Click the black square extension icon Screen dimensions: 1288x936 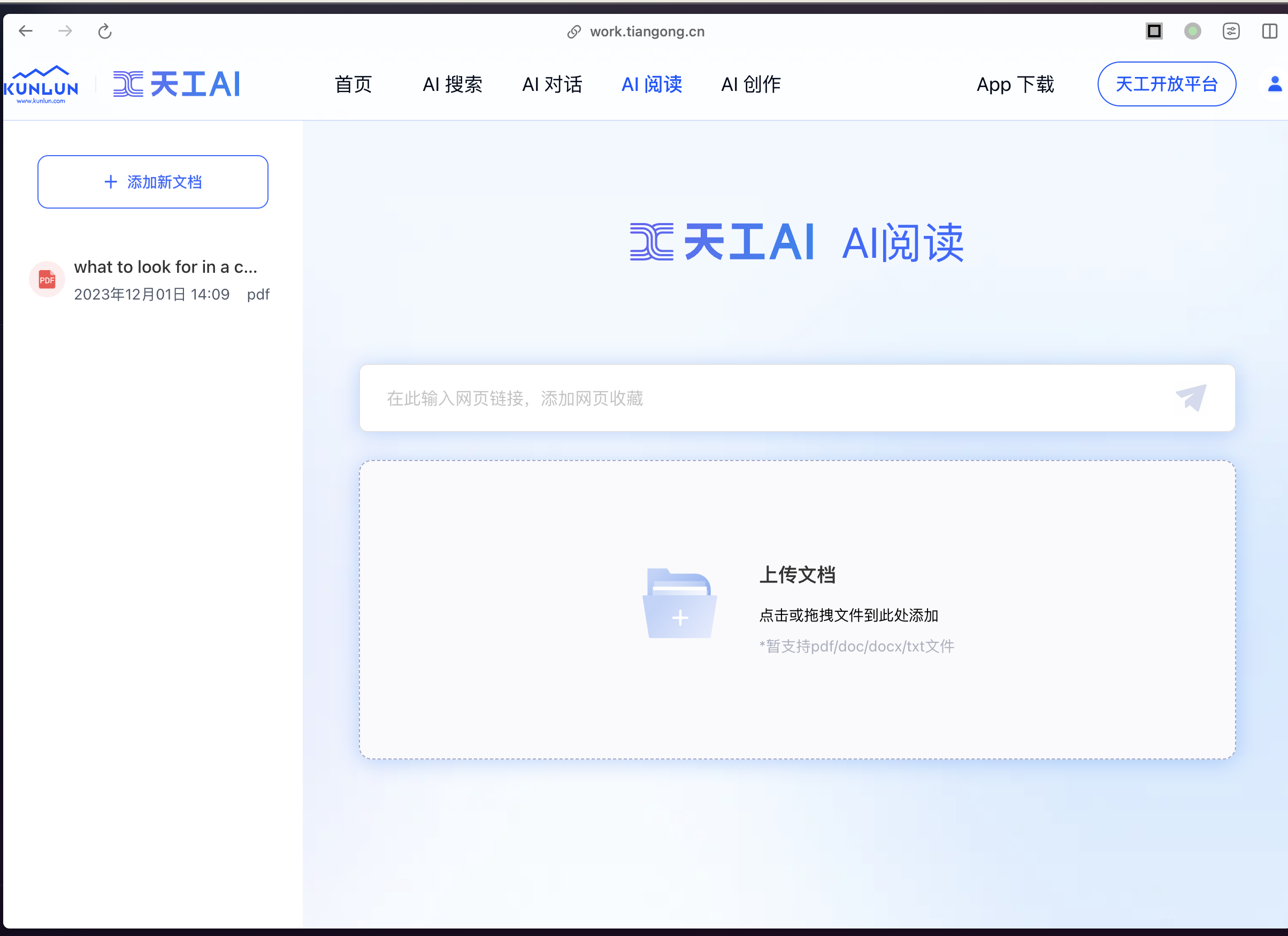pos(1153,31)
